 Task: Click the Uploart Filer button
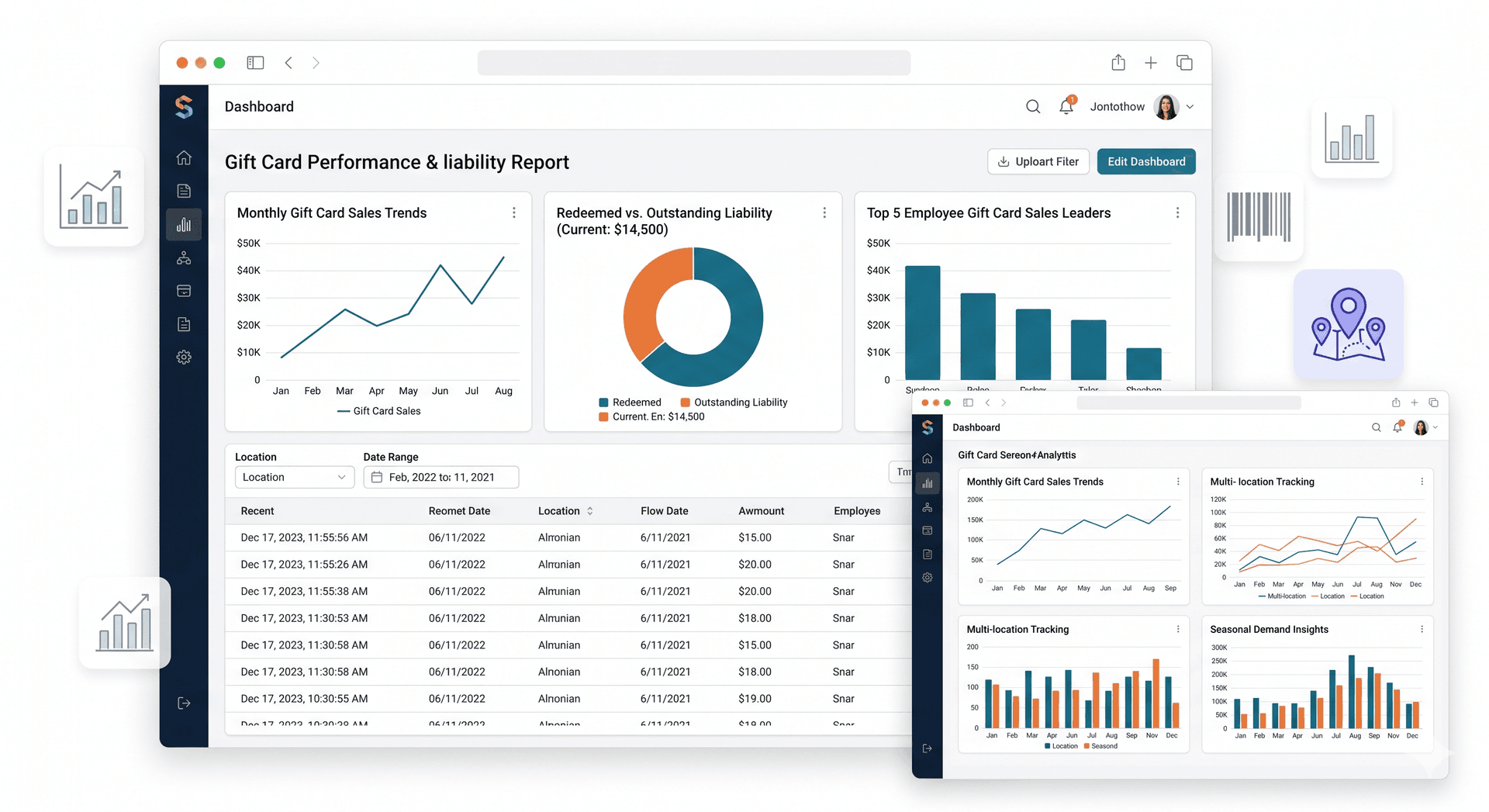(x=1038, y=161)
